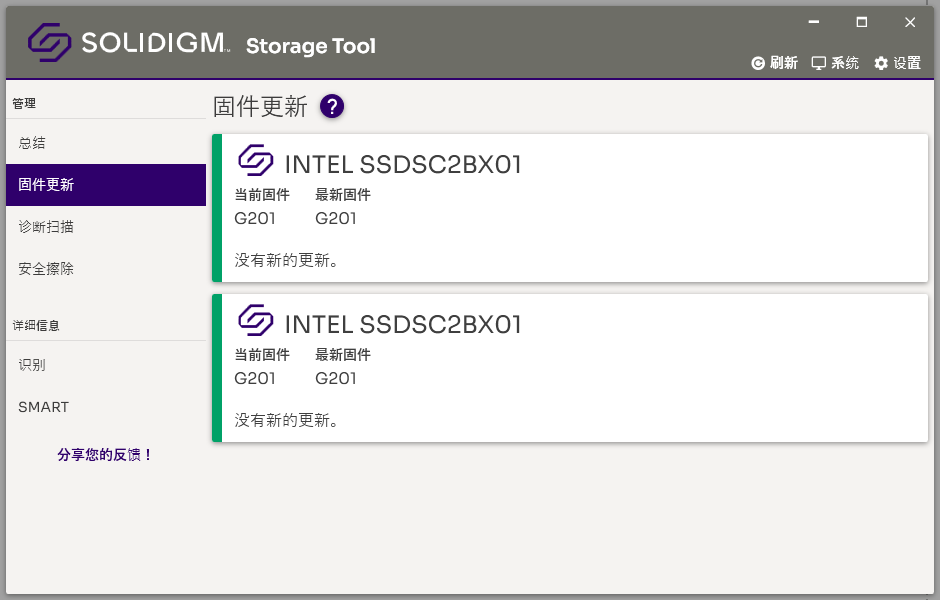
Task: Open the 总结 summary page
Action: pos(32,143)
